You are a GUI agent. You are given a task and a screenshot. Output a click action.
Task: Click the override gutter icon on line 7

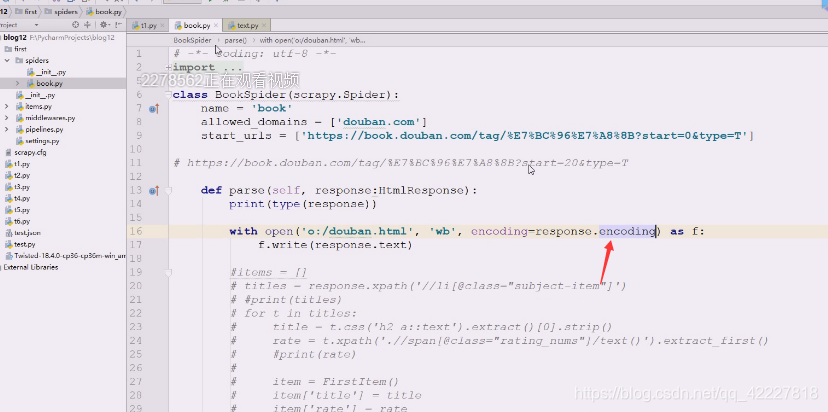tap(154, 108)
